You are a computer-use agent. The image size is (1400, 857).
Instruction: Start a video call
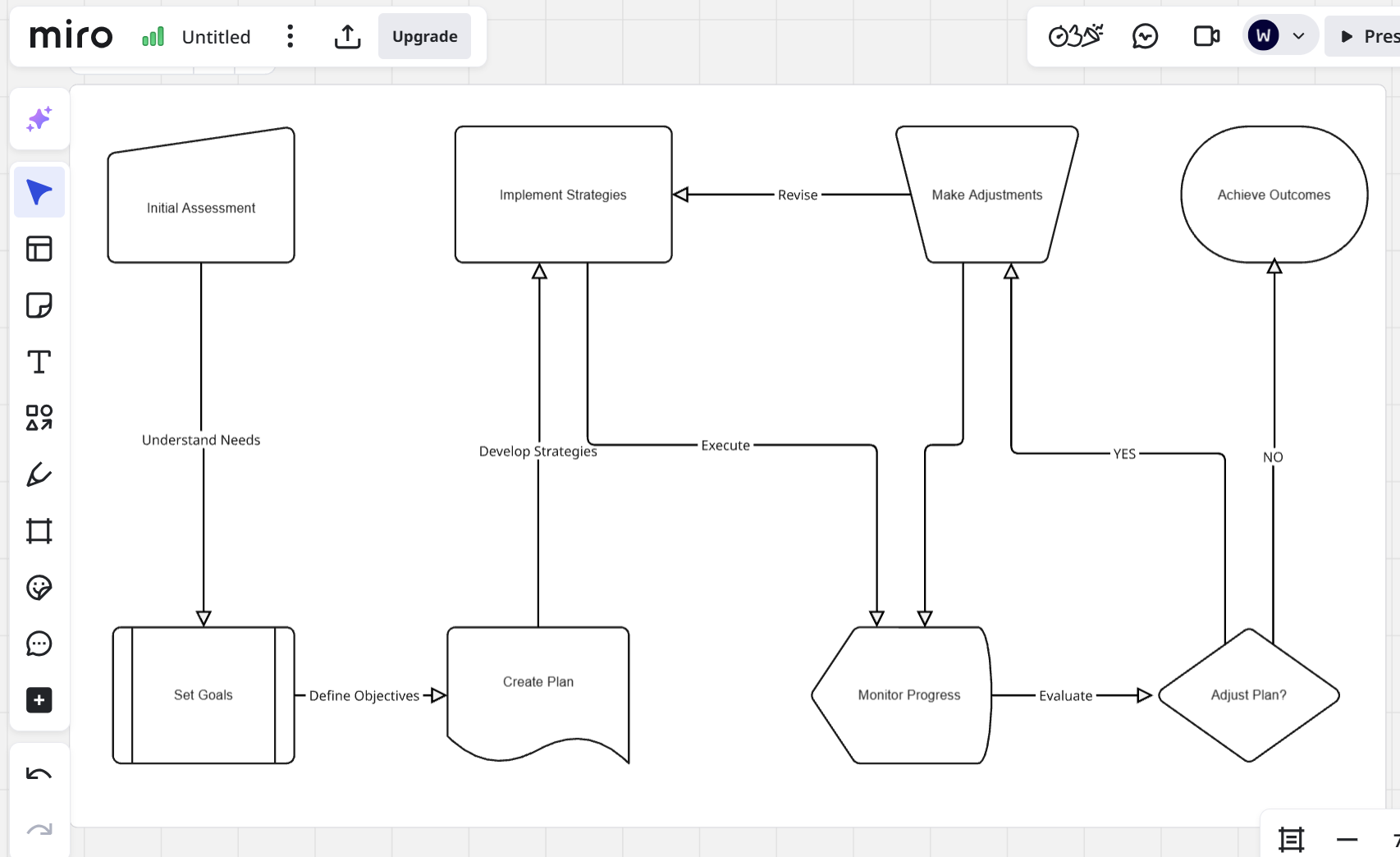click(1206, 36)
